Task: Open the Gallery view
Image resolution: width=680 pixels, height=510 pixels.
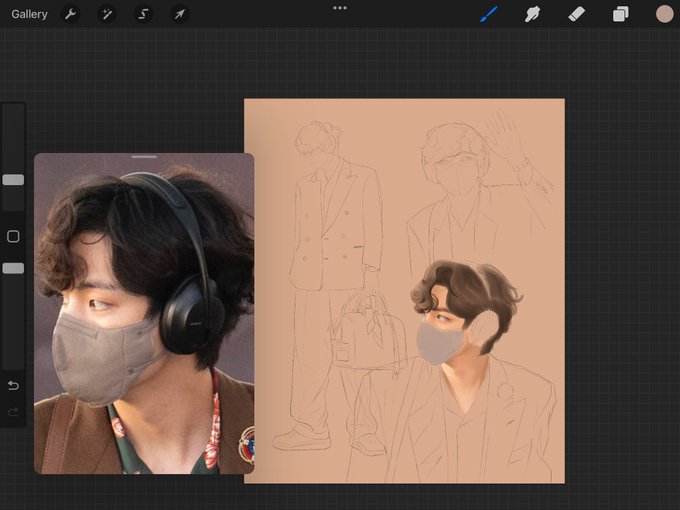Action: (x=29, y=14)
